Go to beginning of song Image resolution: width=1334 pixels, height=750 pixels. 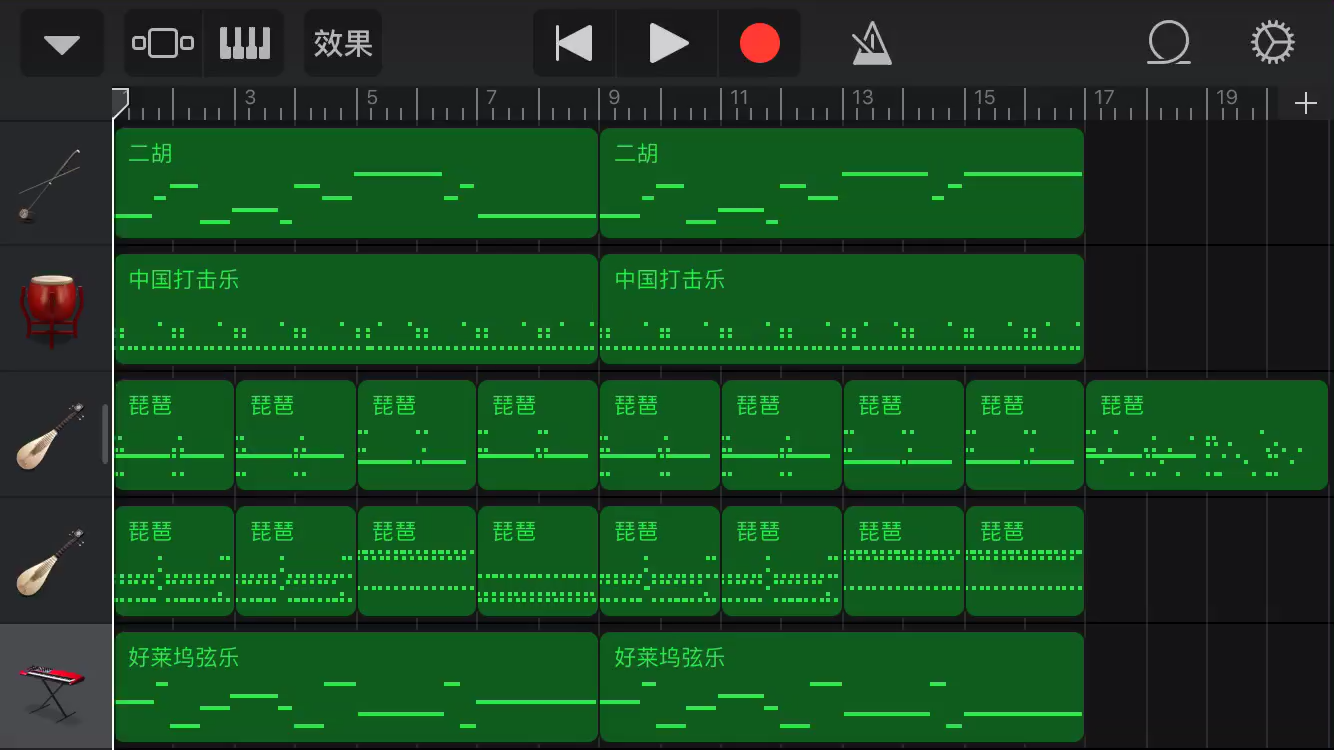pyautogui.click(x=574, y=44)
